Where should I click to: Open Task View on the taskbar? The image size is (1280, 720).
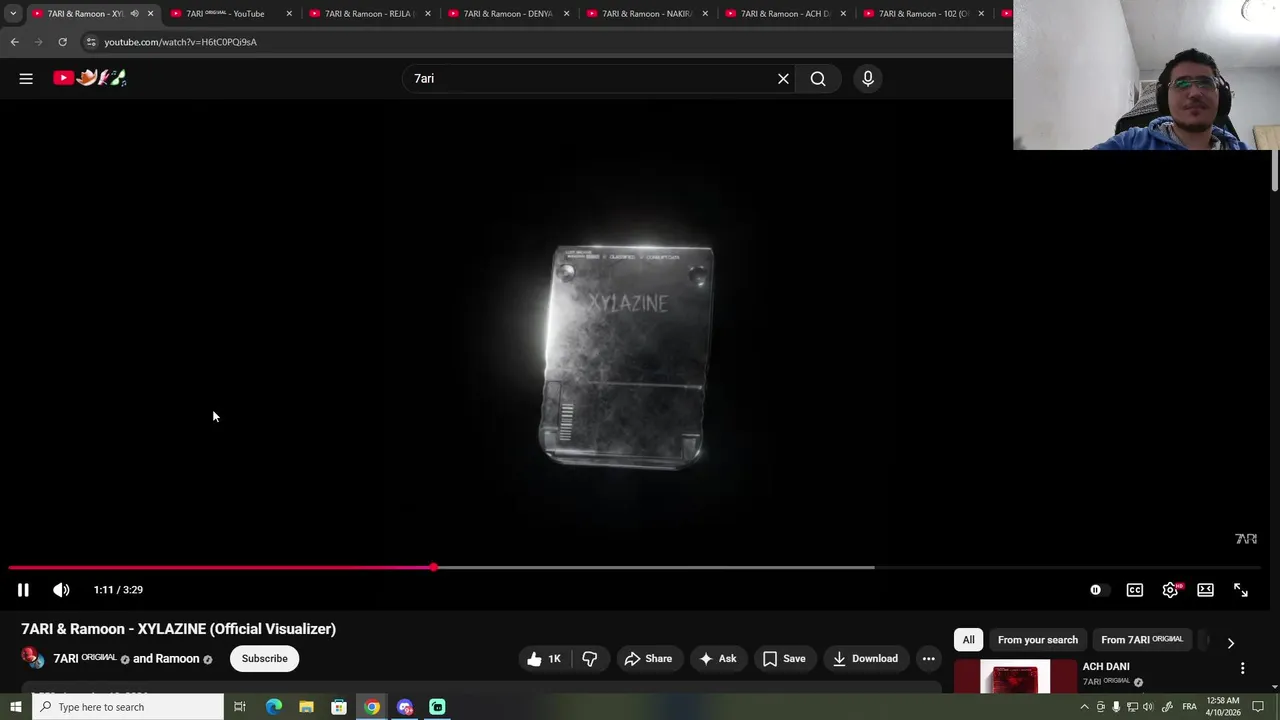point(240,707)
